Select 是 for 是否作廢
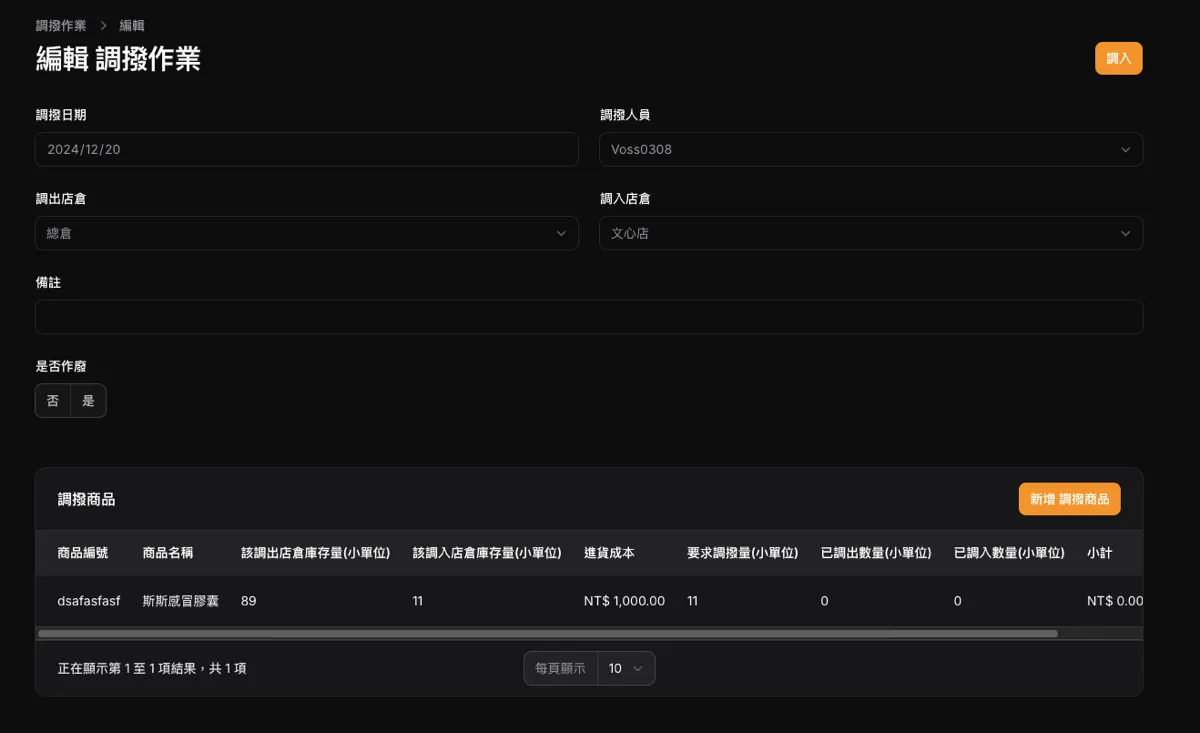 click(88, 401)
